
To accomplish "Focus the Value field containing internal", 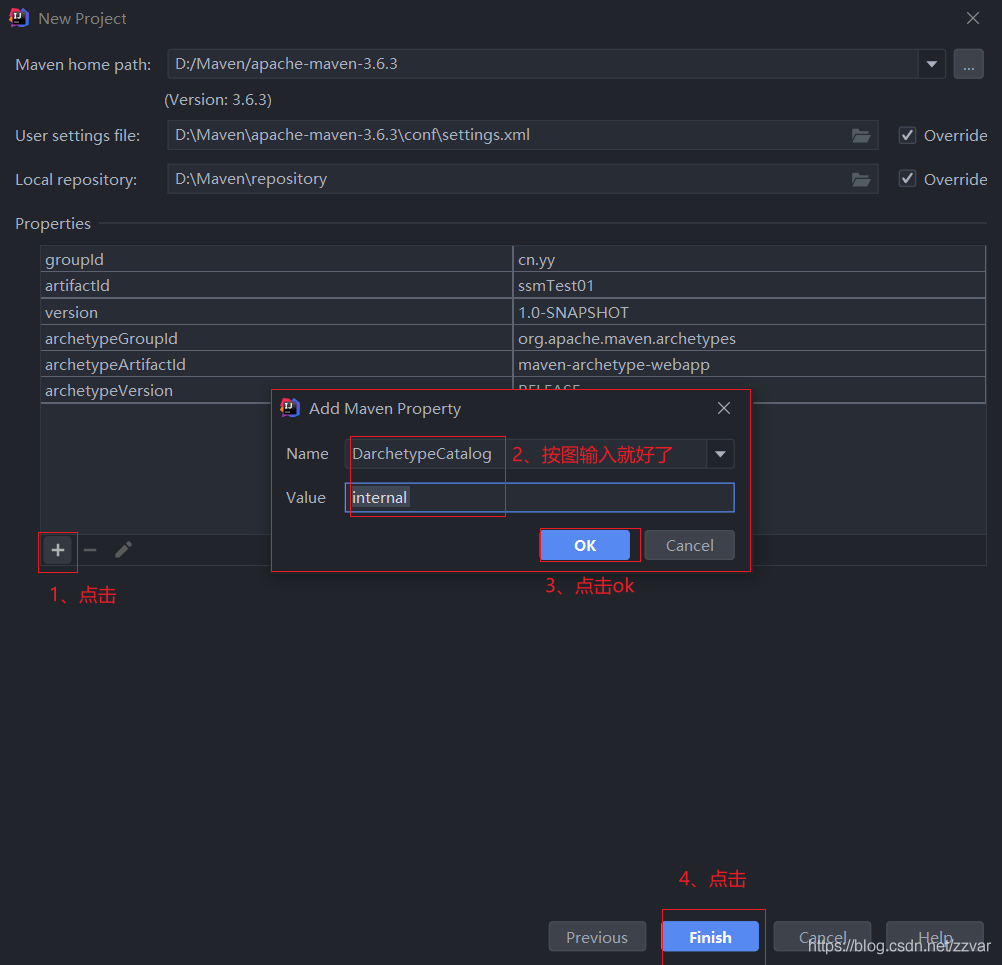I will [539, 497].
